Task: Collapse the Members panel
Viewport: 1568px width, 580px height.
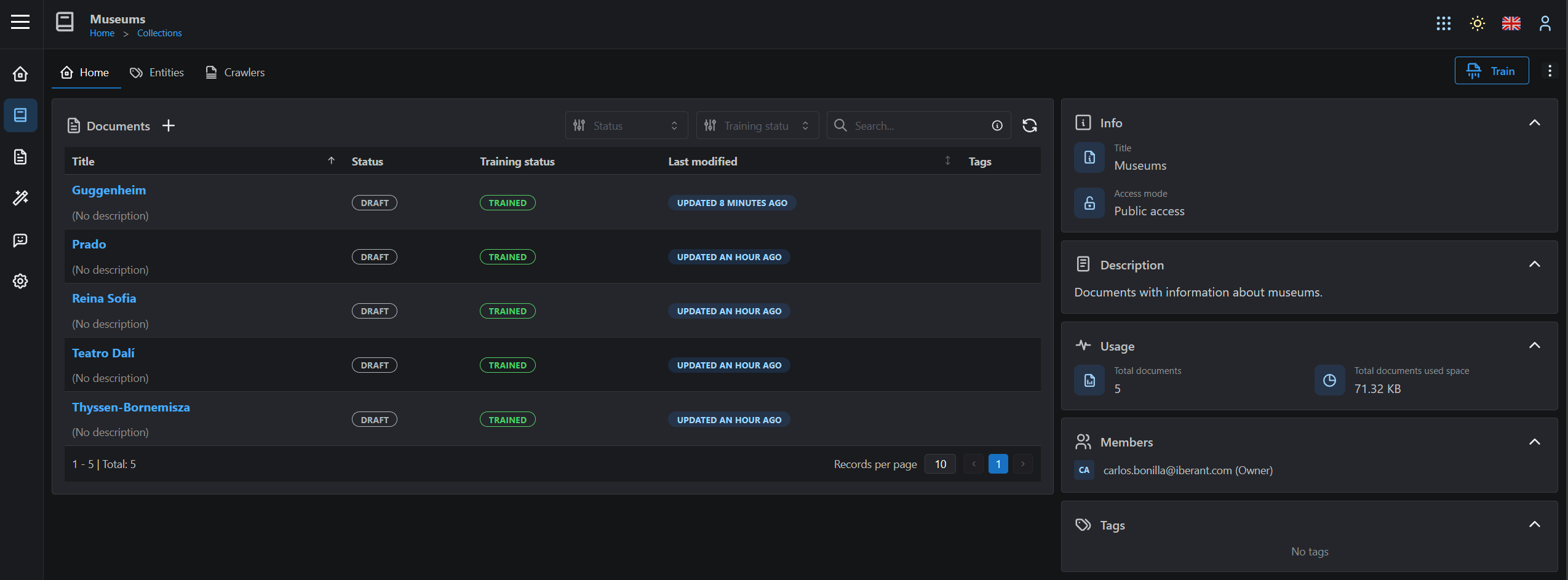Action: (x=1534, y=442)
